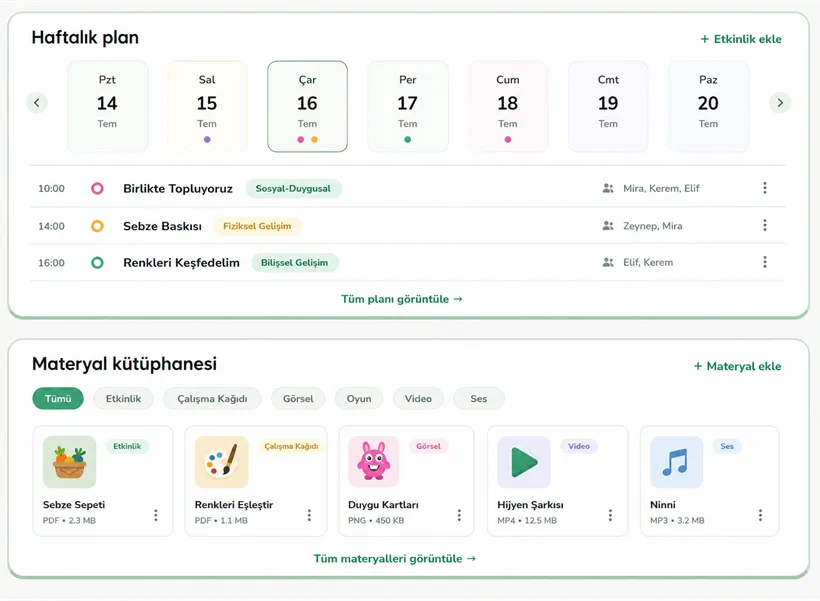The height and width of the screenshot is (601, 820).
Task: Open more options for Ninni
Action: tap(760, 515)
